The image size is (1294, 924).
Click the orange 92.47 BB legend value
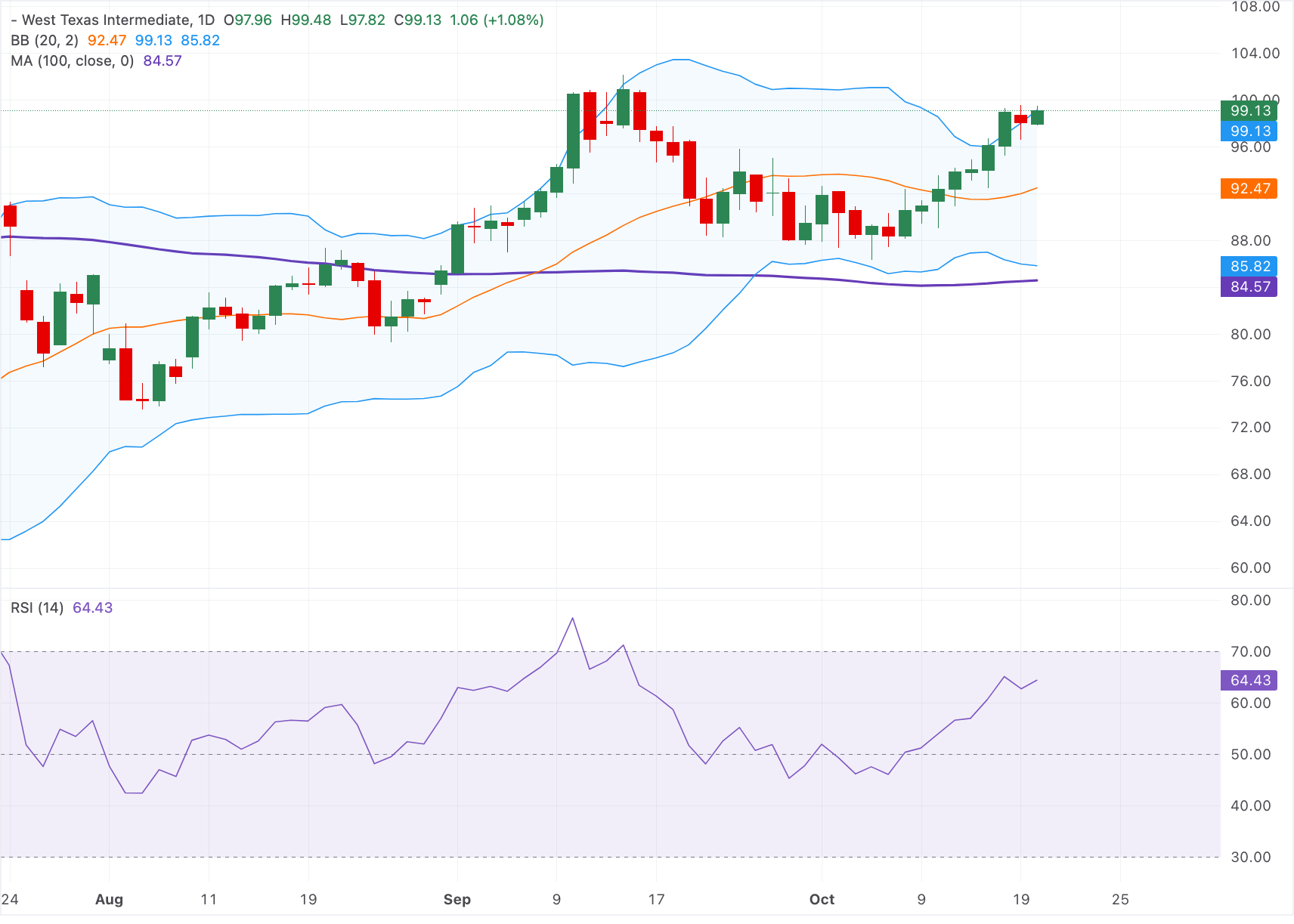(x=107, y=41)
